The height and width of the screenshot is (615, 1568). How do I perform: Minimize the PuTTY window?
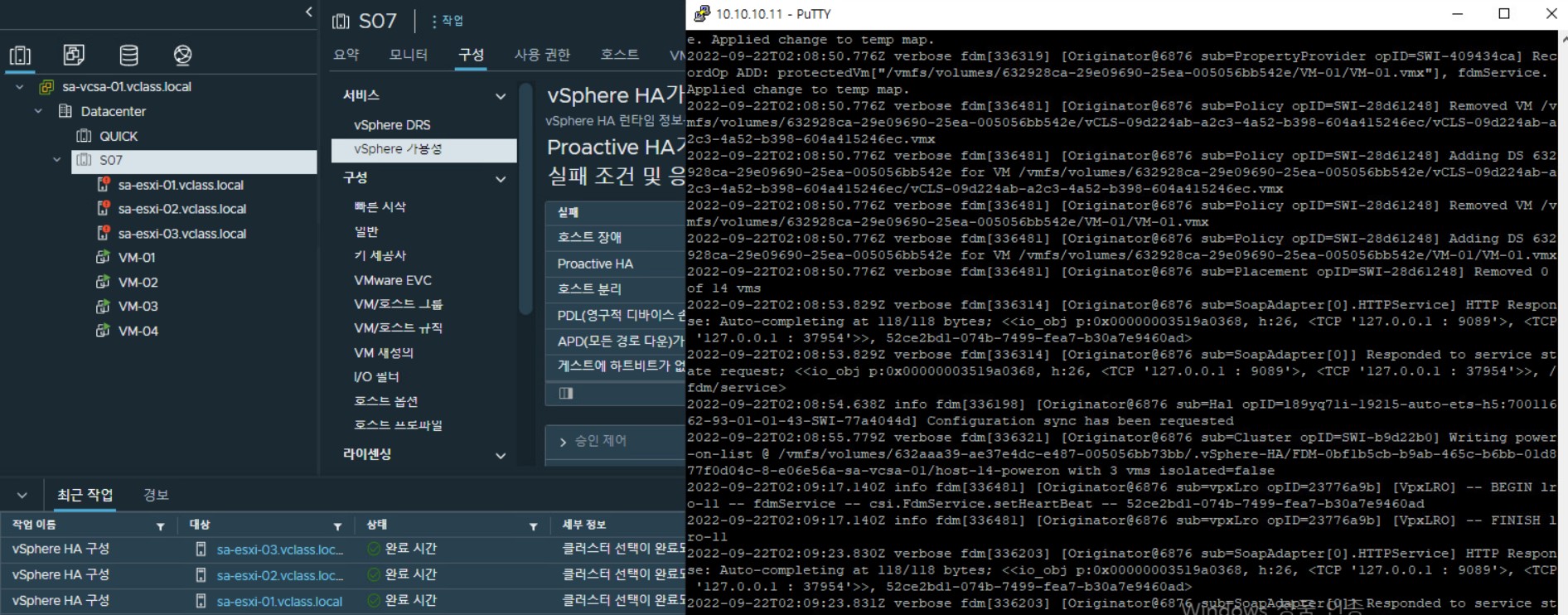[1458, 13]
